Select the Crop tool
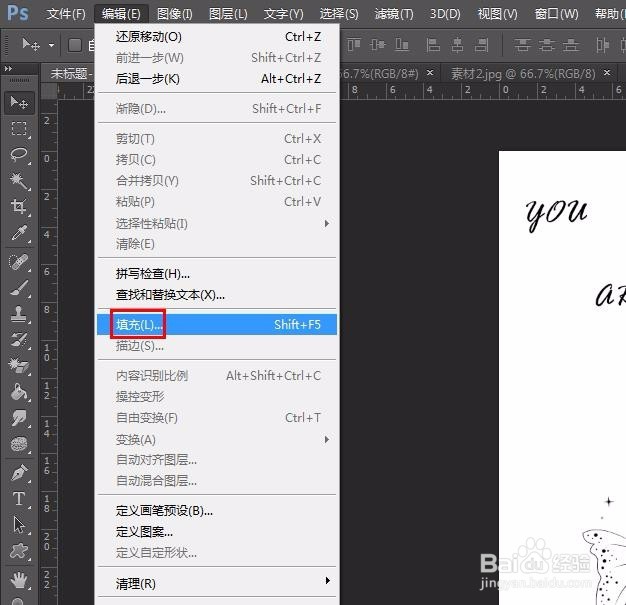The width and height of the screenshot is (626, 605). pyautogui.click(x=19, y=206)
